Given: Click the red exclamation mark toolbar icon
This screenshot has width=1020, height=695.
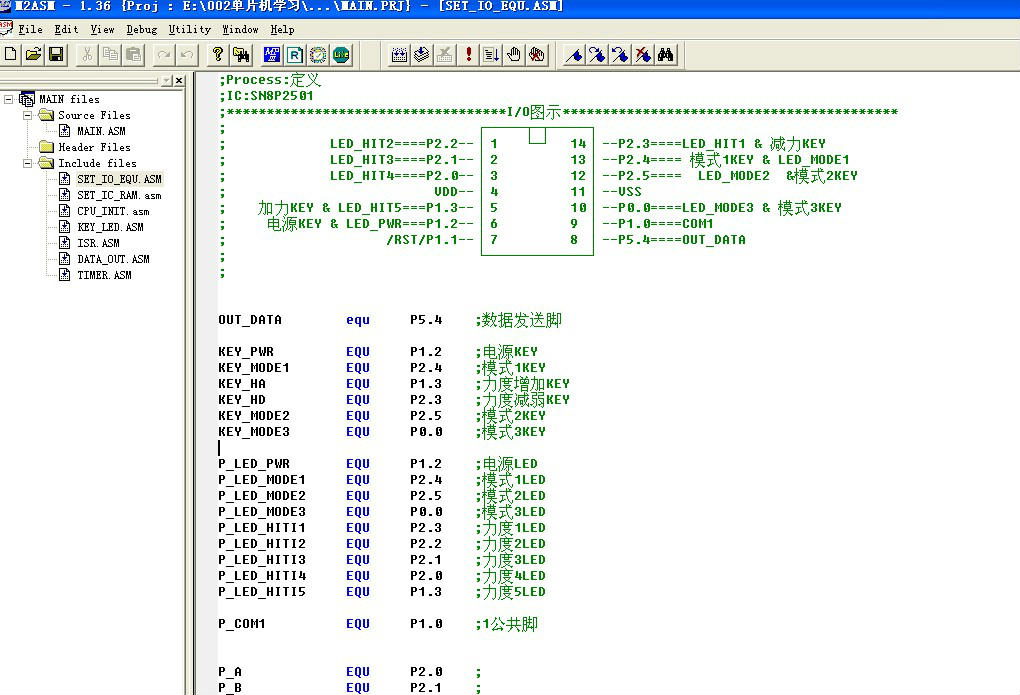Looking at the screenshot, I should pyautogui.click(x=469, y=54).
